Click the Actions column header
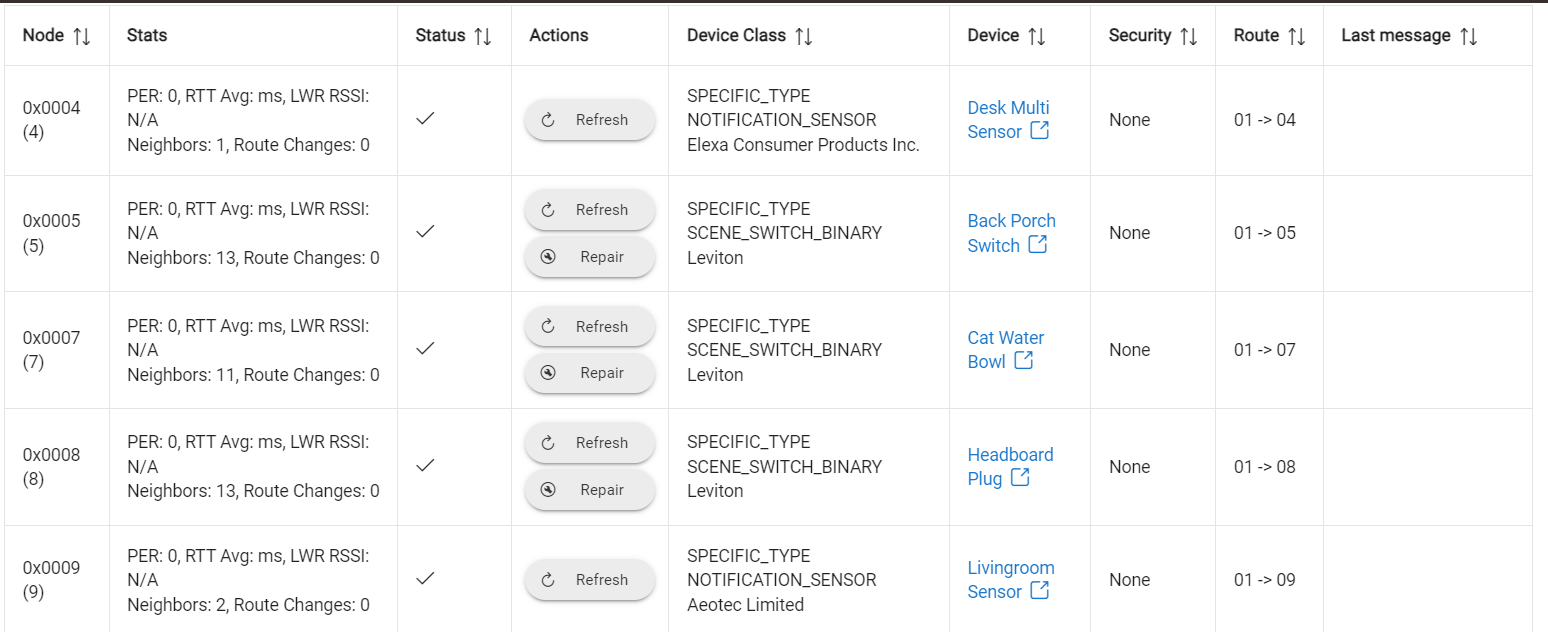1548x632 pixels. point(559,35)
